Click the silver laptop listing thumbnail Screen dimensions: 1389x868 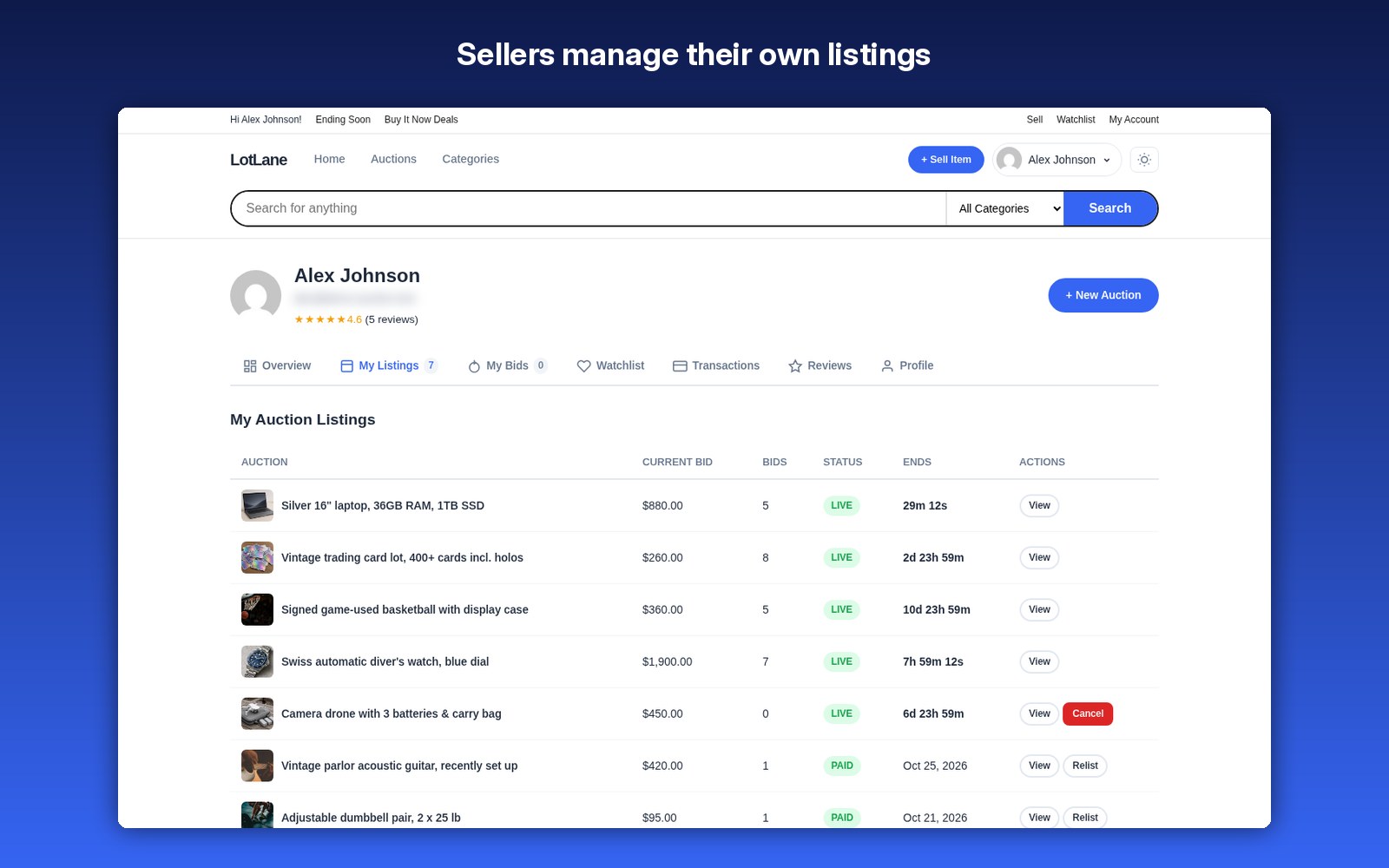(257, 505)
